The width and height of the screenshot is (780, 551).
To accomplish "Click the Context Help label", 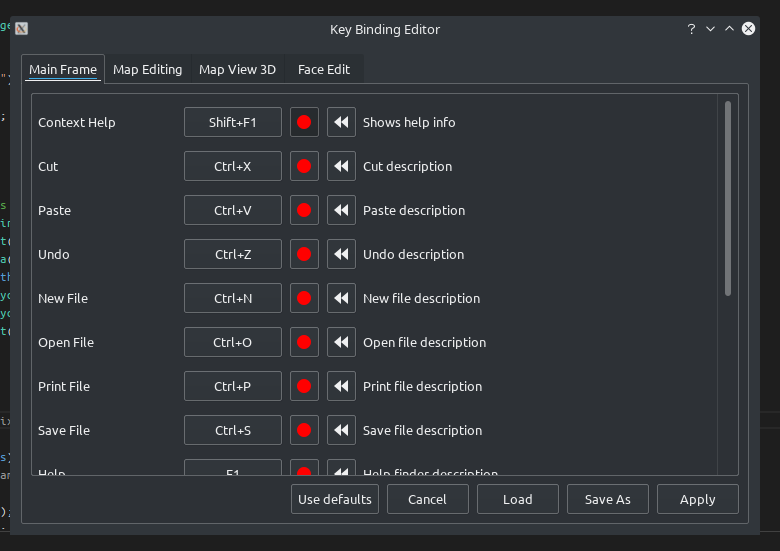I will tap(77, 122).
